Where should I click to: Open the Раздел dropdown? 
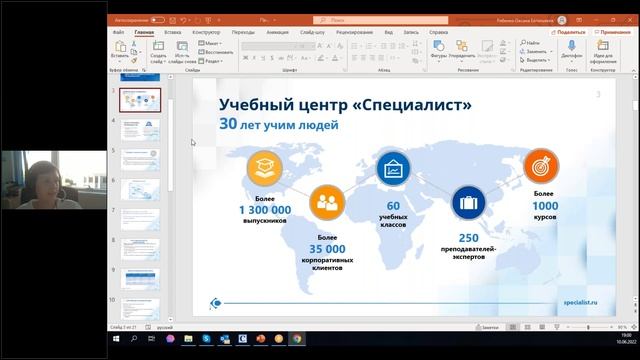point(211,61)
